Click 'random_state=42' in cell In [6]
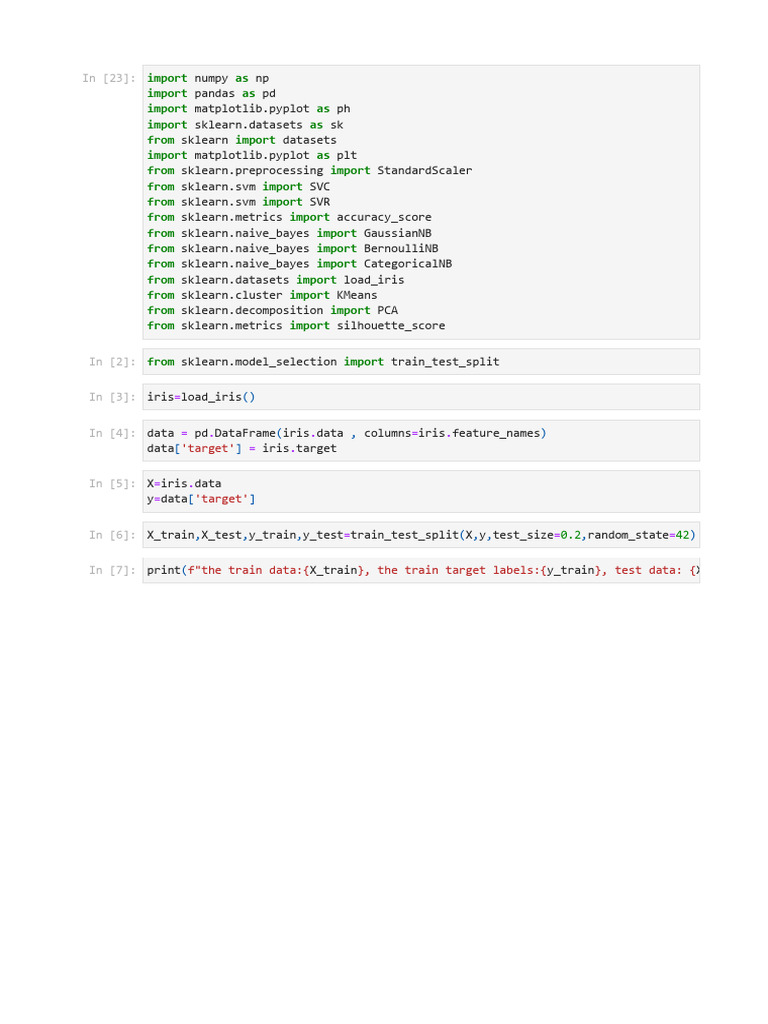Viewport: 768px width, 1024px height. click(639, 535)
